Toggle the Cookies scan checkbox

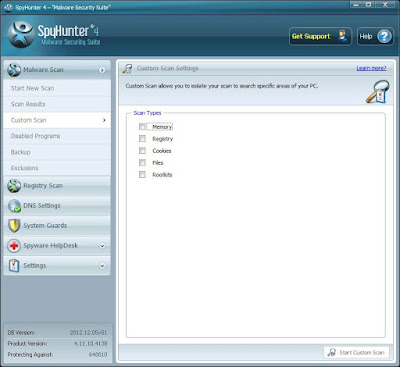(x=142, y=151)
